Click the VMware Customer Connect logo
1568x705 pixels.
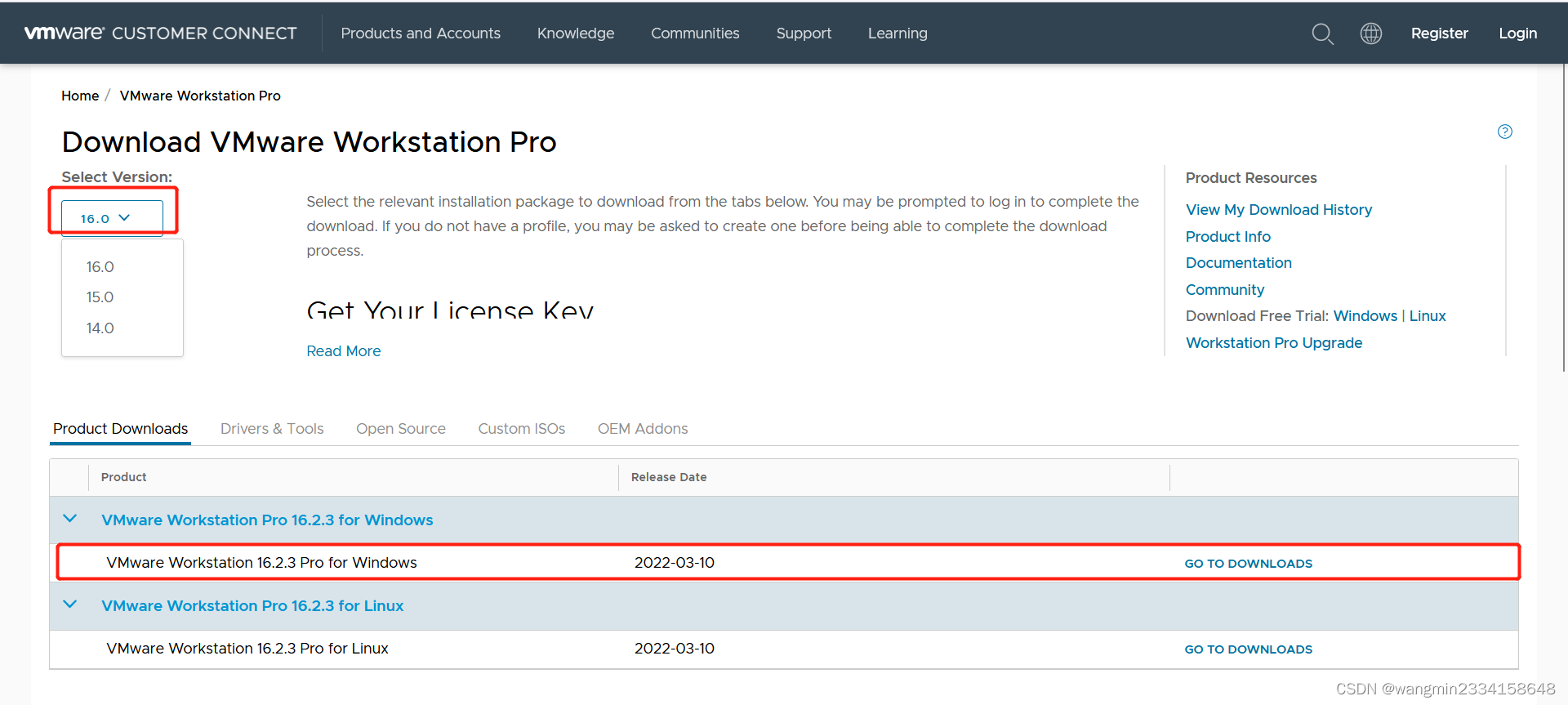160,33
